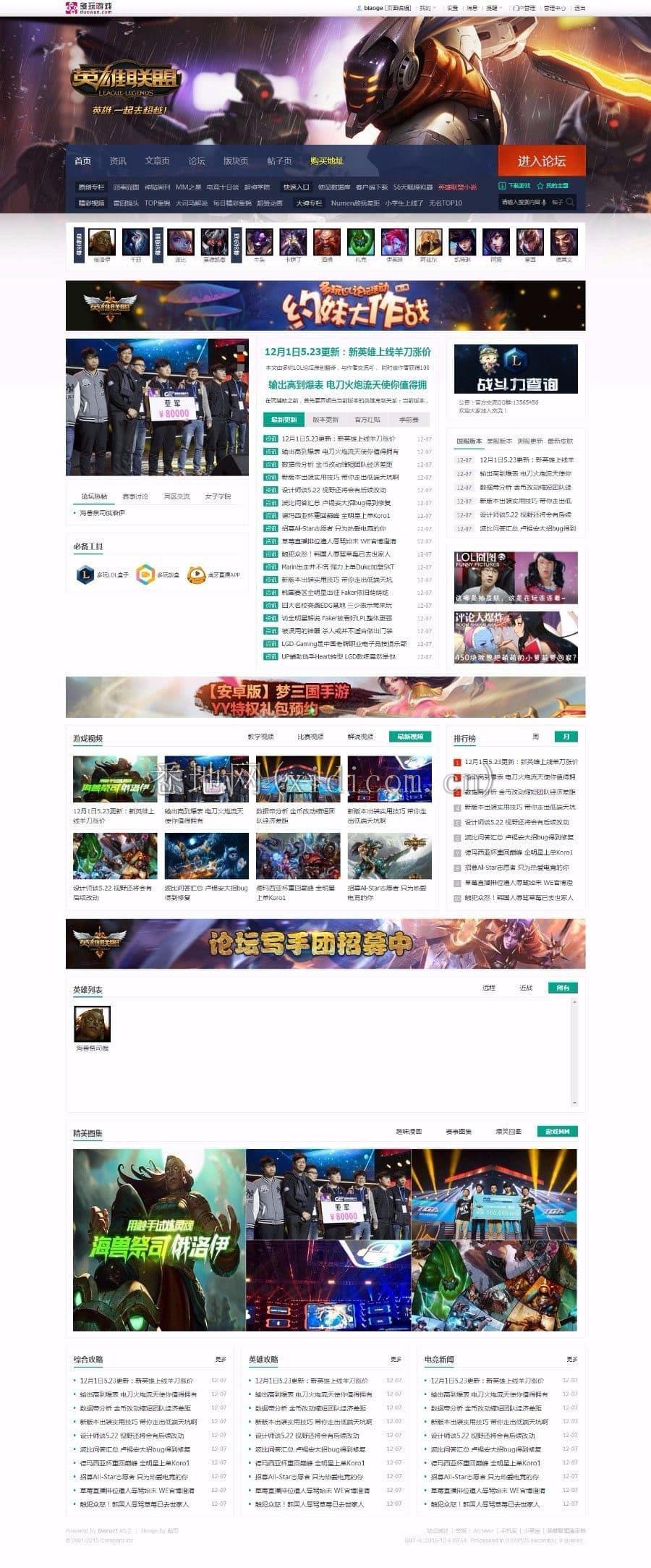Open the 多玩LOL盒子 tool icon
The image size is (651, 1568).
coord(85,575)
